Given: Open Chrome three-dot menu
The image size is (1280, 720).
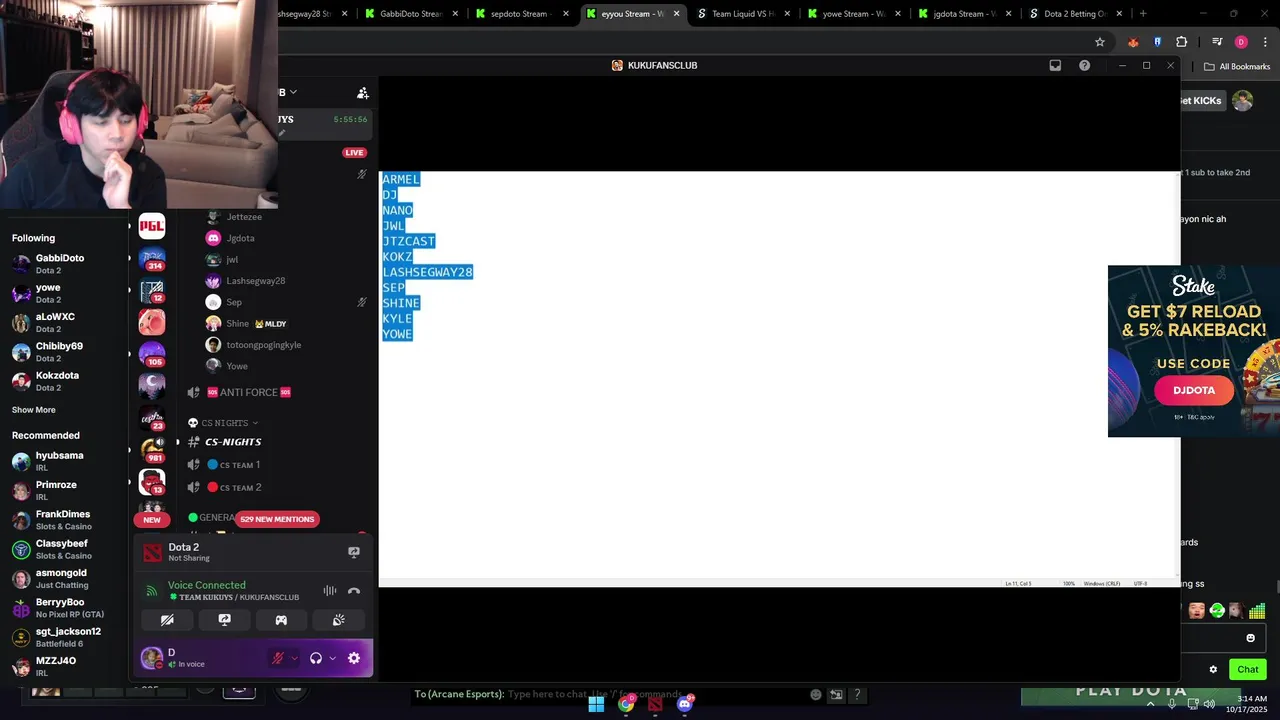Looking at the screenshot, I should pos(1265,42).
